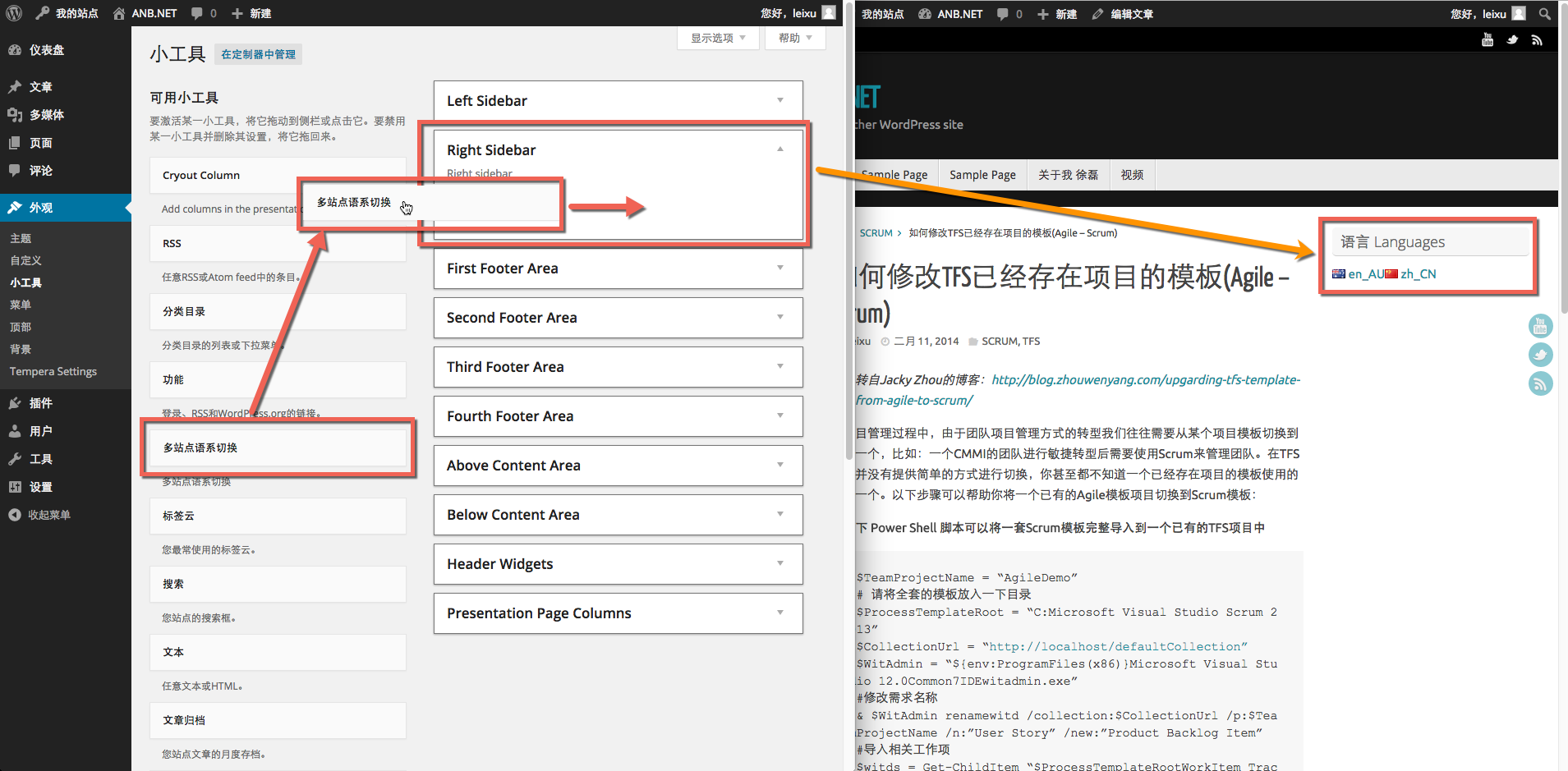Open the Plugins (插件) icon

[x=15, y=403]
